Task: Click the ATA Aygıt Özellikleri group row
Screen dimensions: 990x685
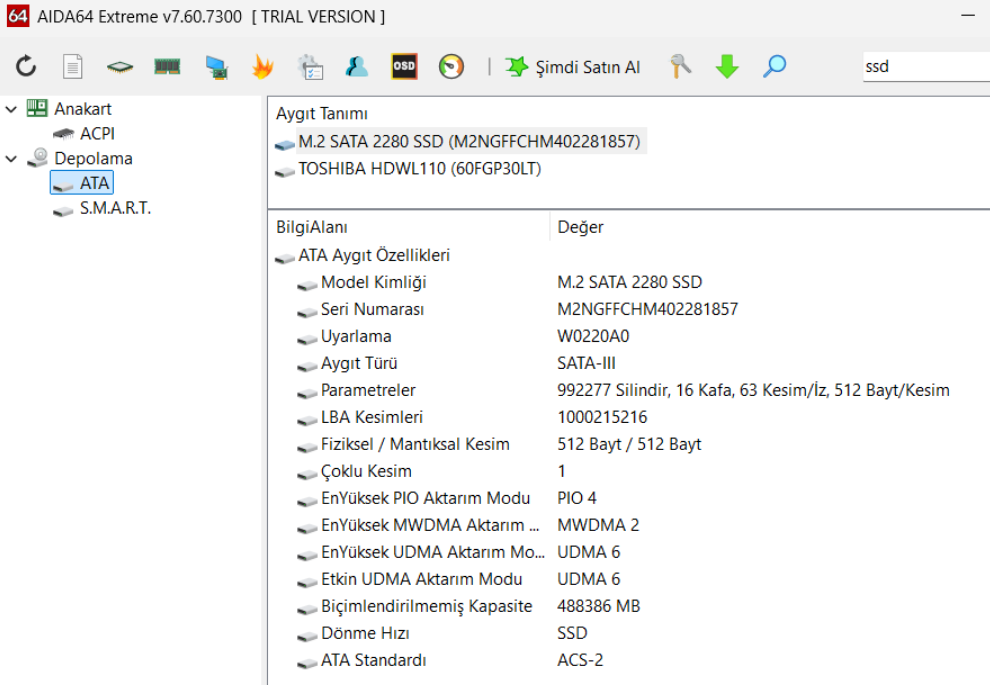Action: 374,255
